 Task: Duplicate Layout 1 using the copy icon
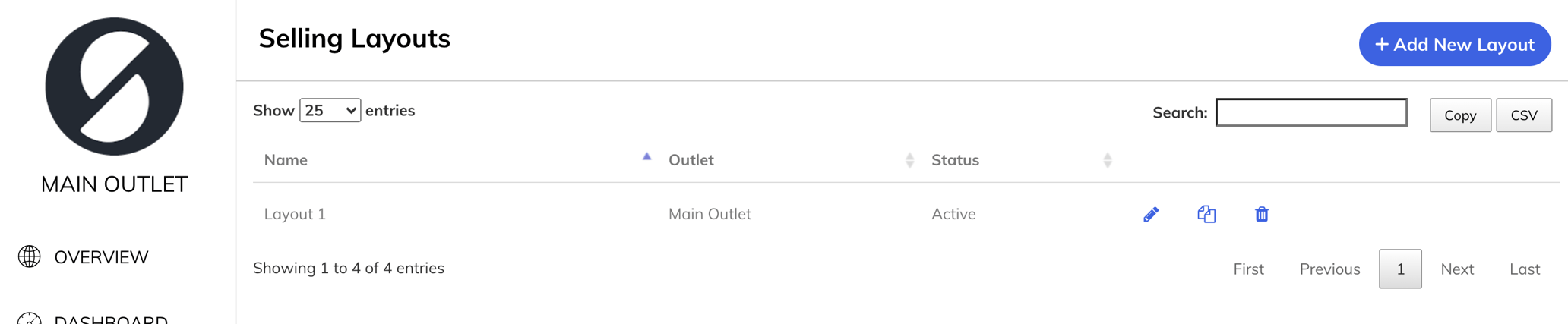[1206, 215]
